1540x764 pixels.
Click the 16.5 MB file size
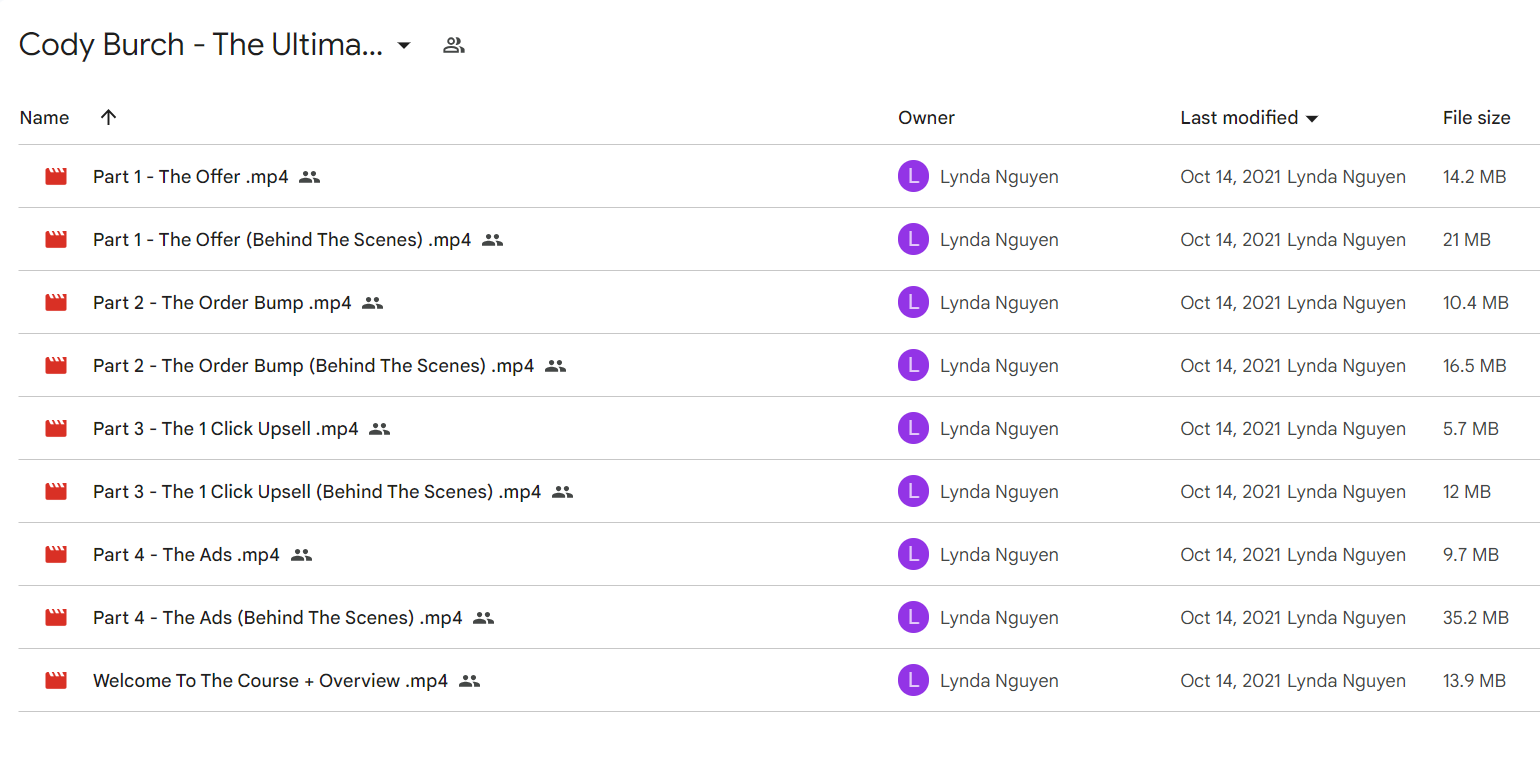pos(1474,366)
